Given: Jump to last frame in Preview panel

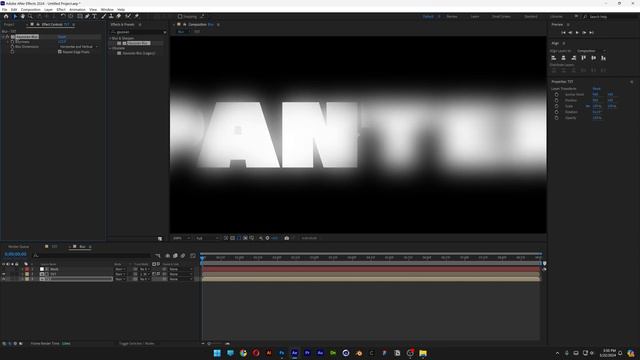Looking at the screenshot, I should [591, 32].
